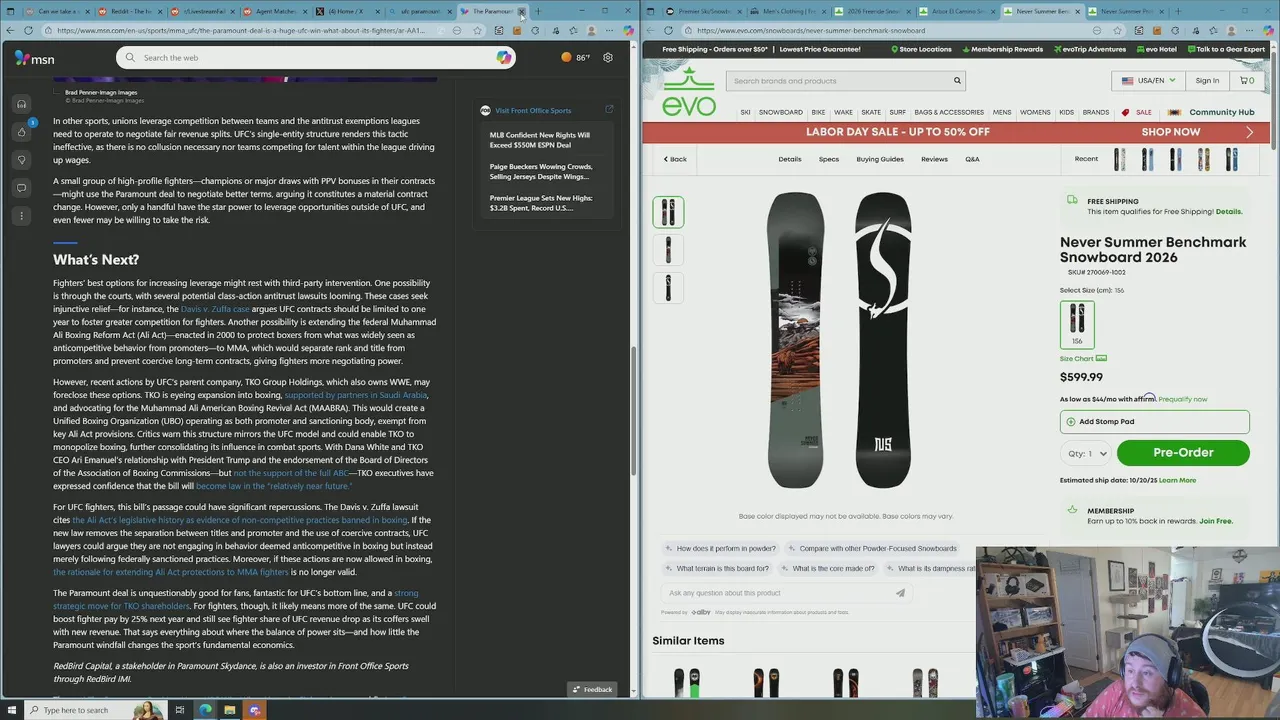The width and height of the screenshot is (1280, 720).
Task: Jump to the Specs section
Action: pyautogui.click(x=829, y=159)
